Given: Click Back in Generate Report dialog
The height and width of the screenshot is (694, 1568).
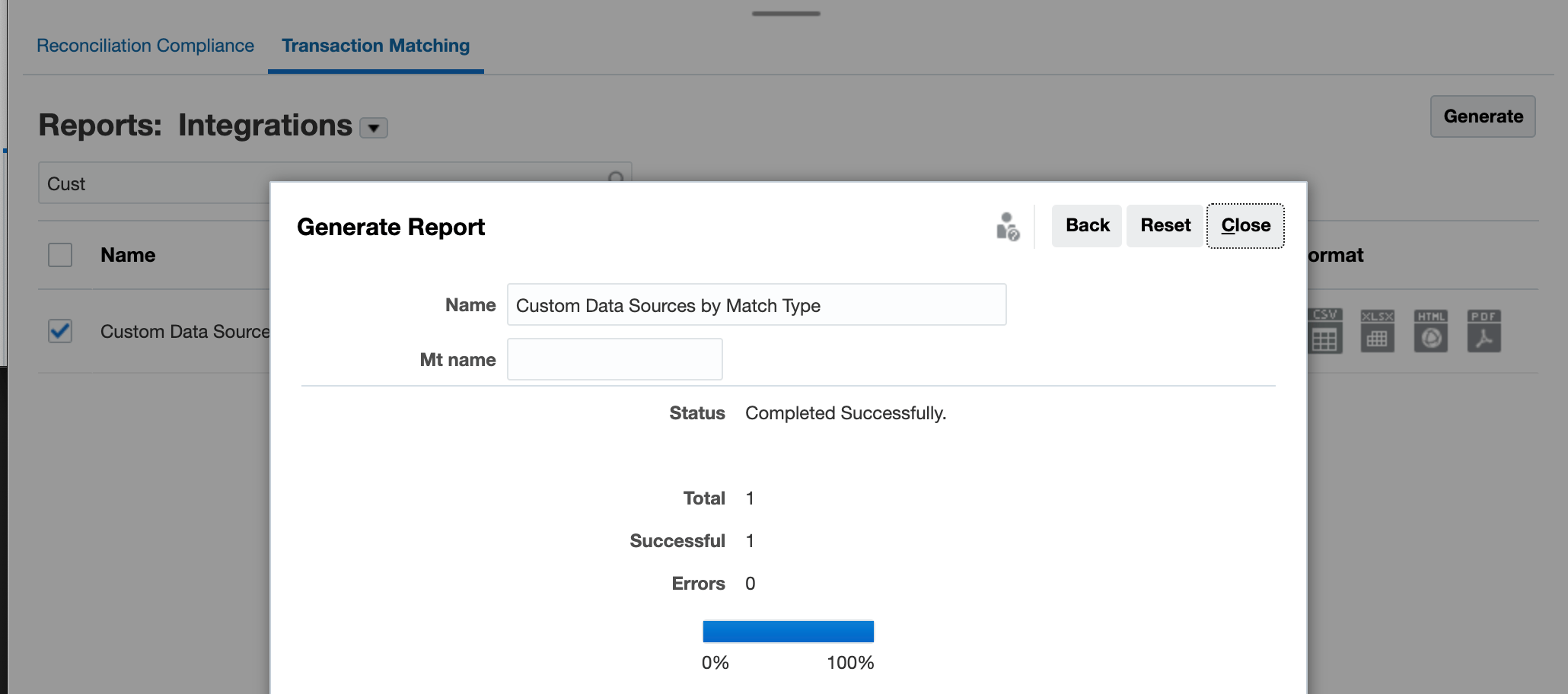Looking at the screenshot, I should (1087, 226).
